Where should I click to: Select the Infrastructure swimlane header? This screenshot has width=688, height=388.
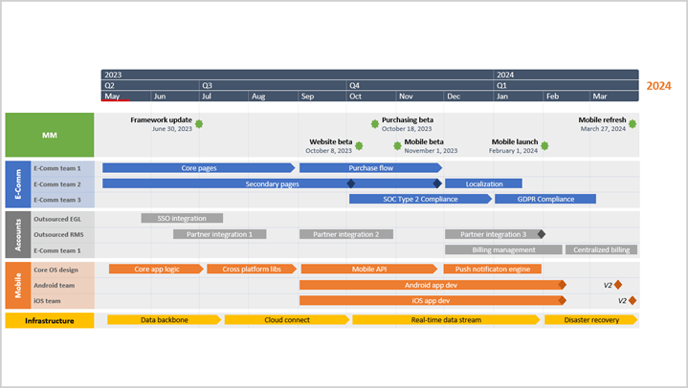(x=50, y=320)
